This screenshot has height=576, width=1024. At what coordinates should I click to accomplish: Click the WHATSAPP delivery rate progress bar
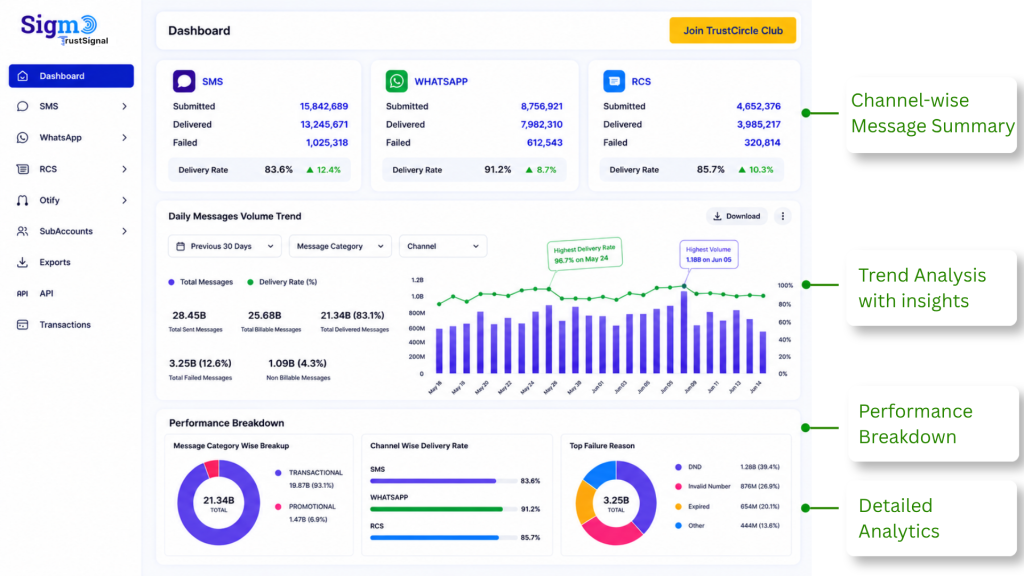445,509
